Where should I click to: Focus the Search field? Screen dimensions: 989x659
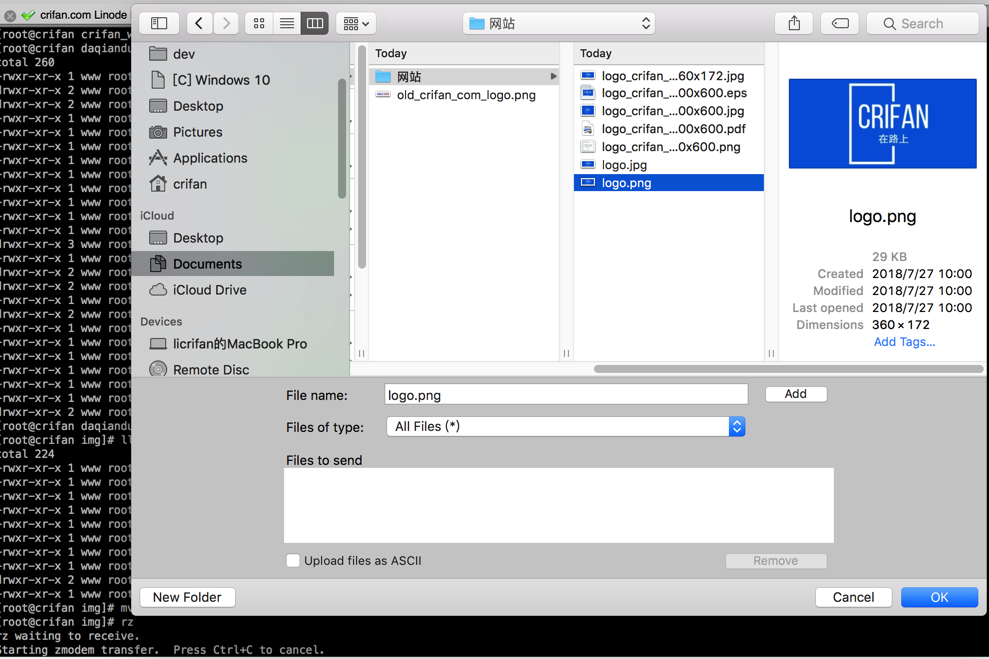coord(923,23)
